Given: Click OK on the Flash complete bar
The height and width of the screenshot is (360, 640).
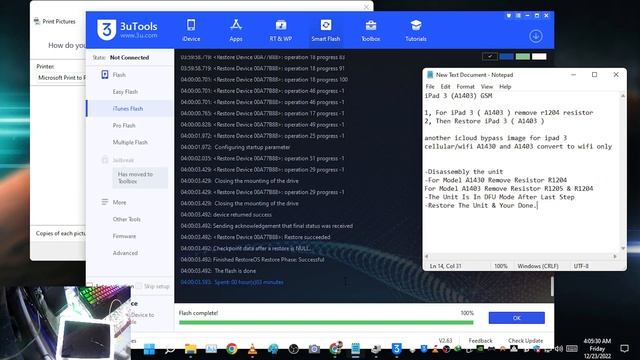Looking at the screenshot, I should [516, 318].
